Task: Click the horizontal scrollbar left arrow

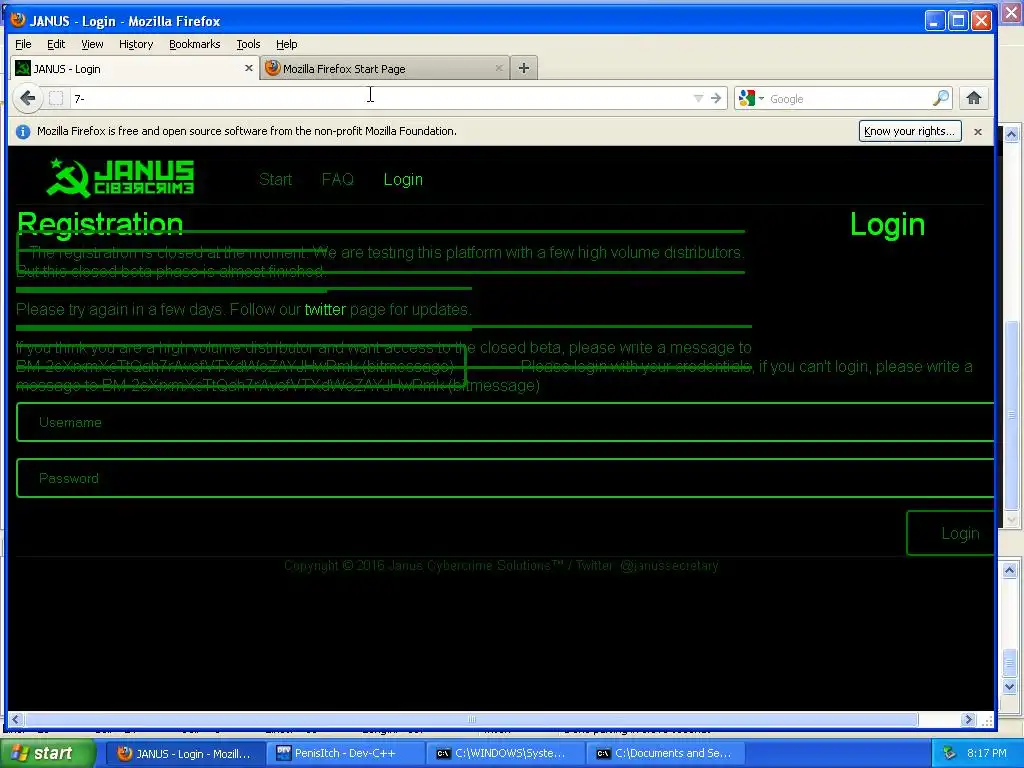Action: pos(16,720)
